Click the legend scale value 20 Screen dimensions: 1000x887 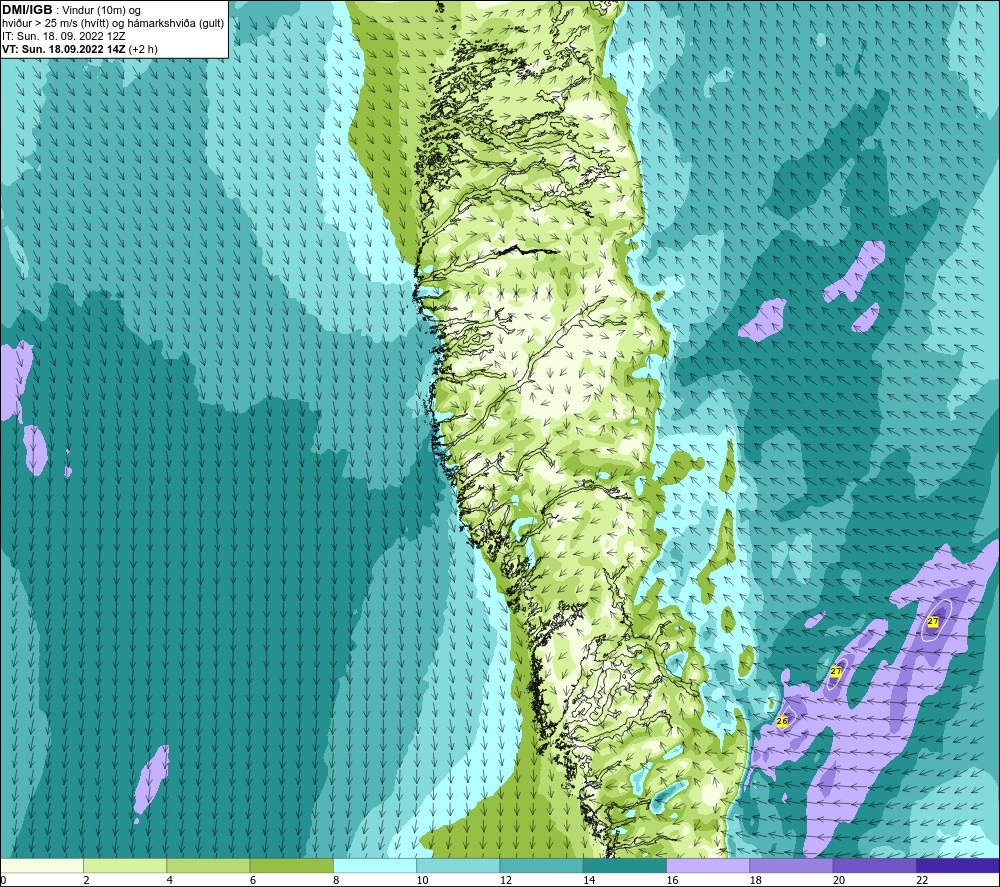(x=839, y=880)
